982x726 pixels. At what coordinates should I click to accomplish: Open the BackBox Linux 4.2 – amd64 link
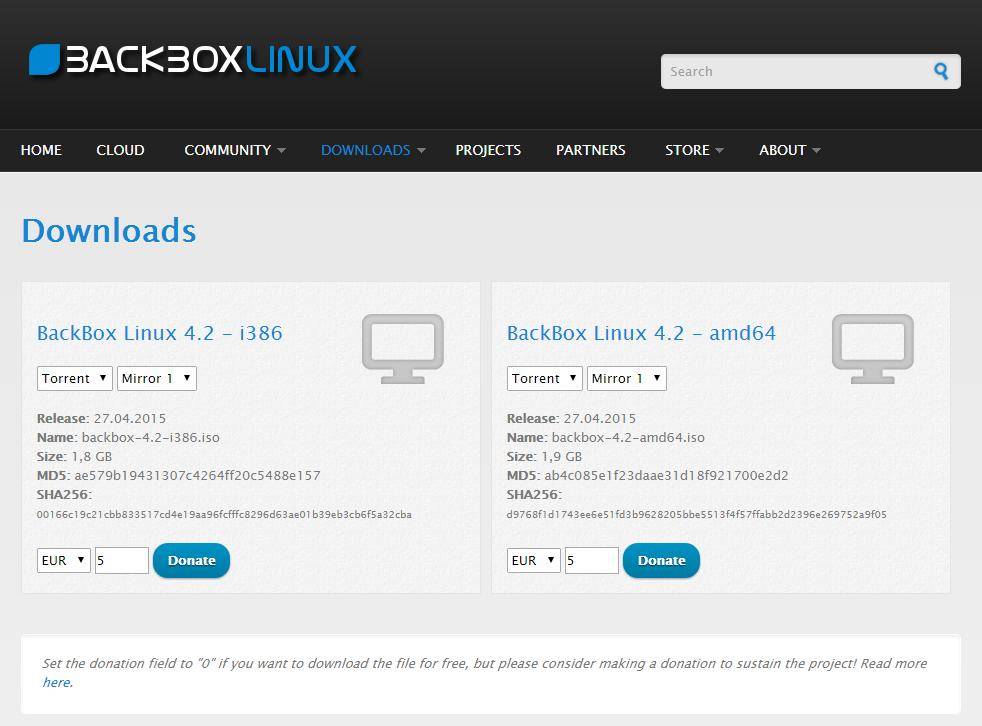pyautogui.click(x=641, y=333)
